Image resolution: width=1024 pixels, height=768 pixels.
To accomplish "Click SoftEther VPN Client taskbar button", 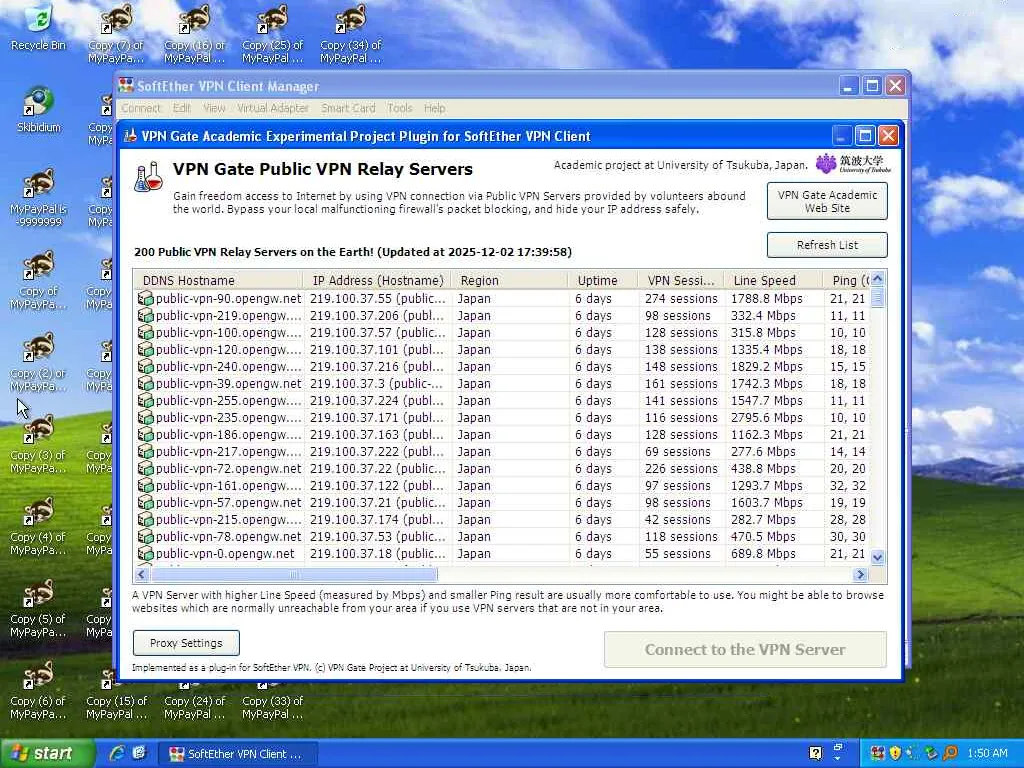I will (239, 754).
